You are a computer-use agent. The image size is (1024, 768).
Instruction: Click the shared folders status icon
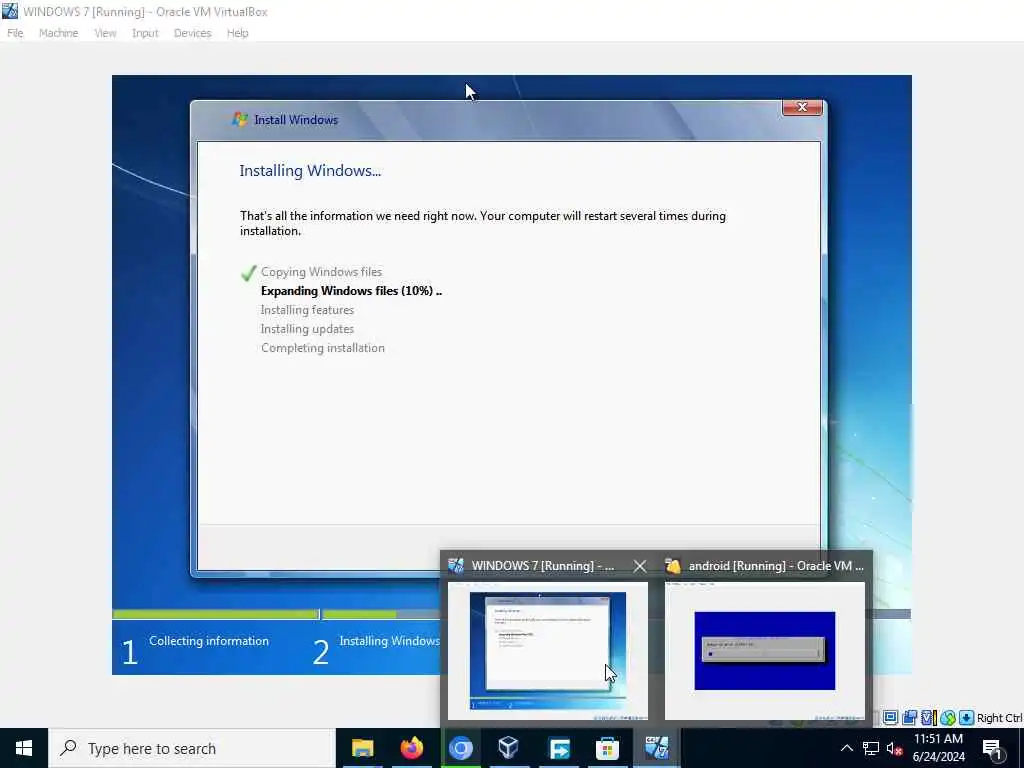(909, 718)
